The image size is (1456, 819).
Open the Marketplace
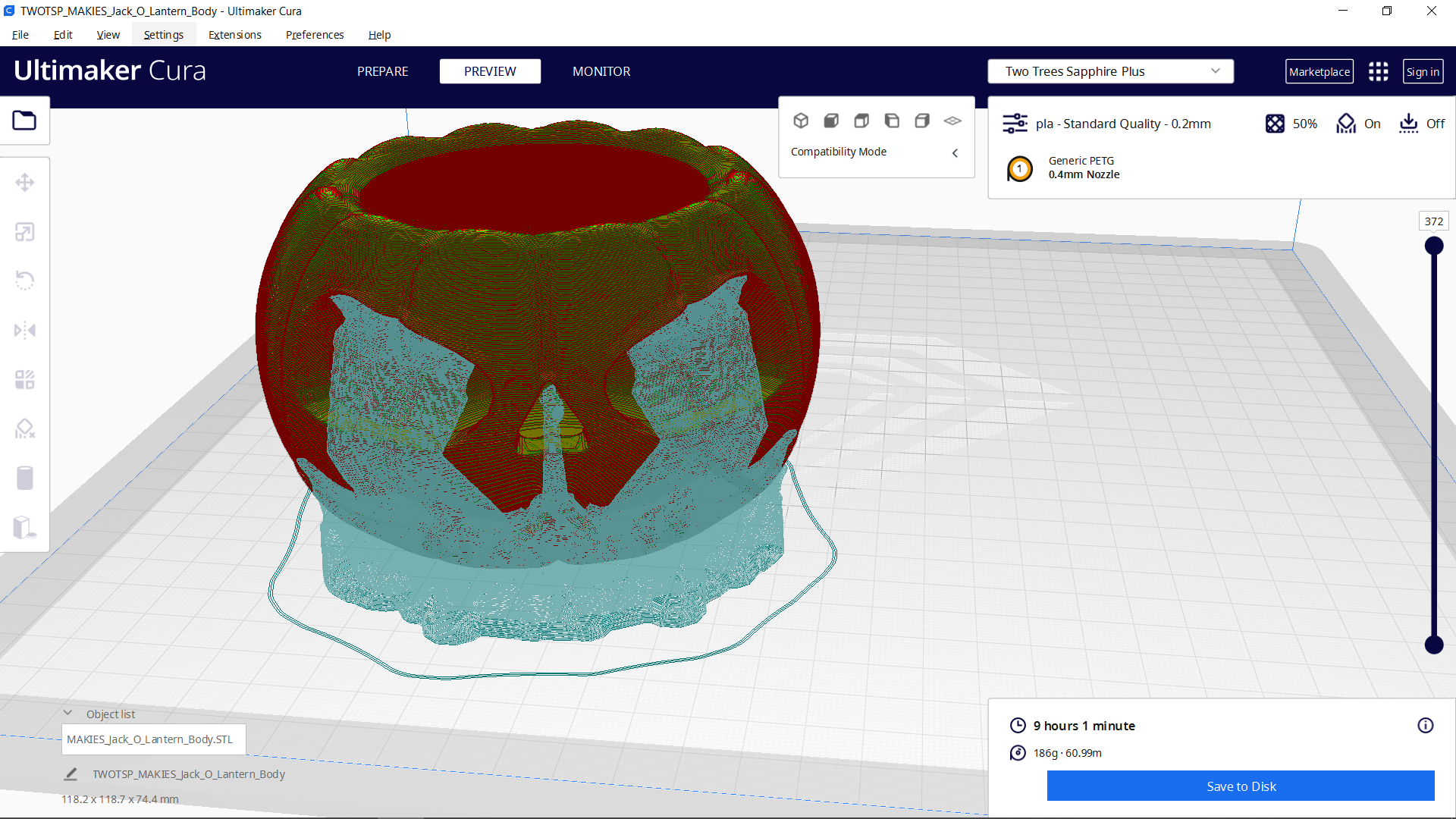click(1319, 71)
